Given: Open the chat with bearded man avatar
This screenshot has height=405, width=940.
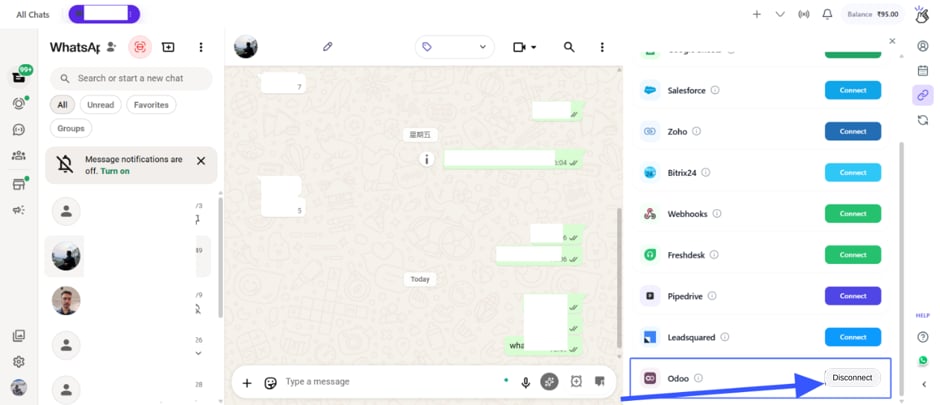Looking at the screenshot, I should 66,301.
